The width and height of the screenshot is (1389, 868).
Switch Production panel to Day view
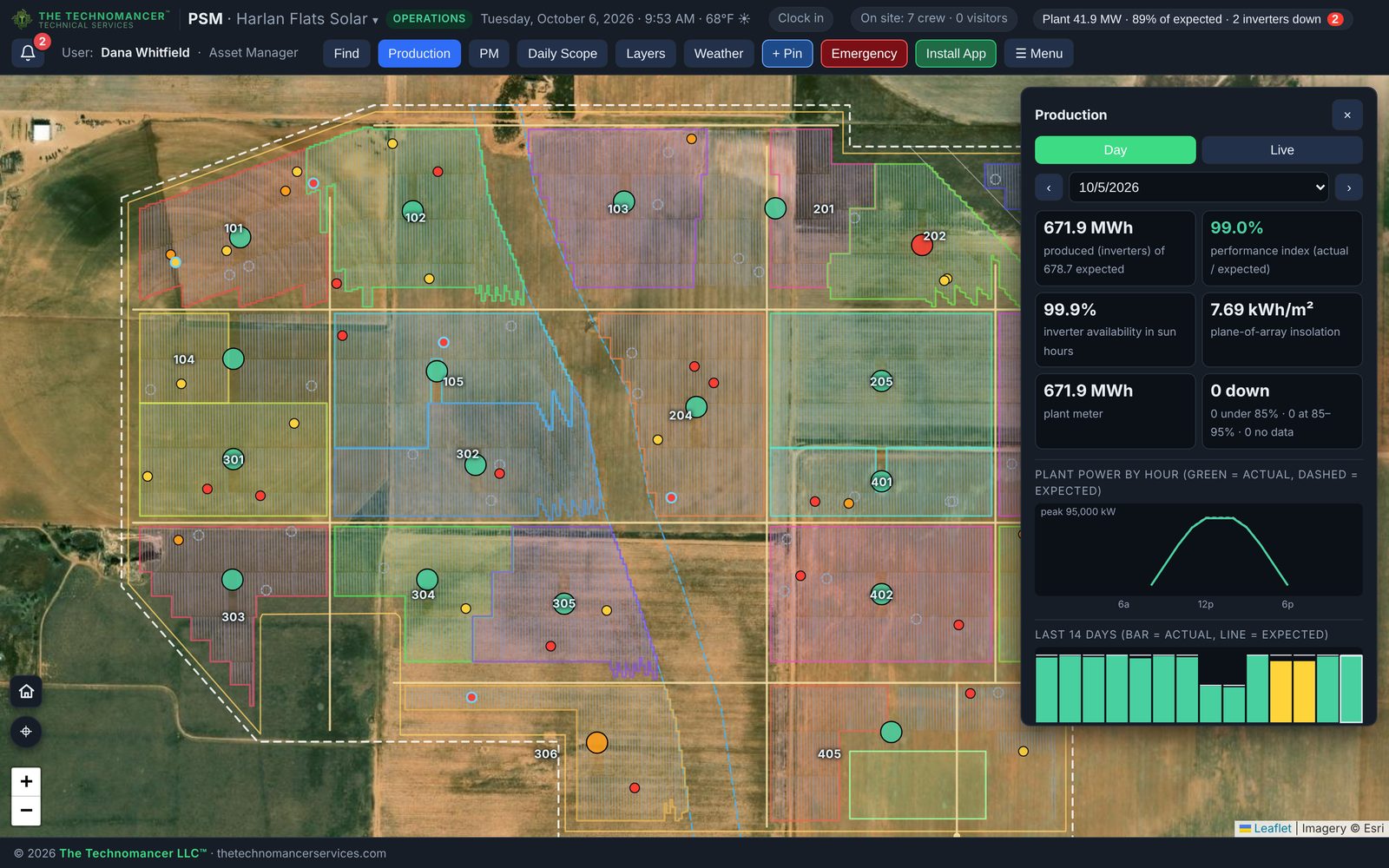1115,150
